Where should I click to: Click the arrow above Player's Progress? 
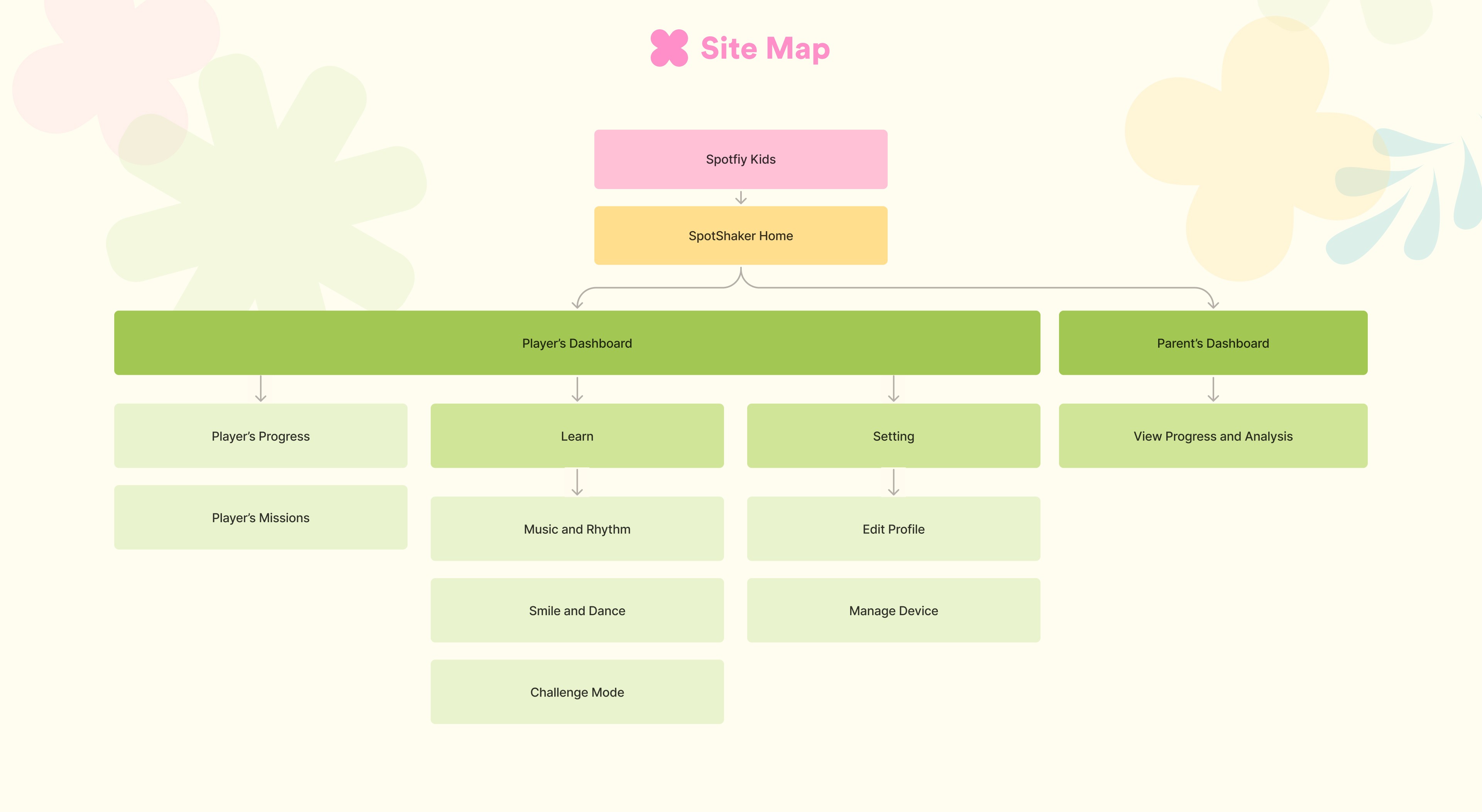click(261, 389)
